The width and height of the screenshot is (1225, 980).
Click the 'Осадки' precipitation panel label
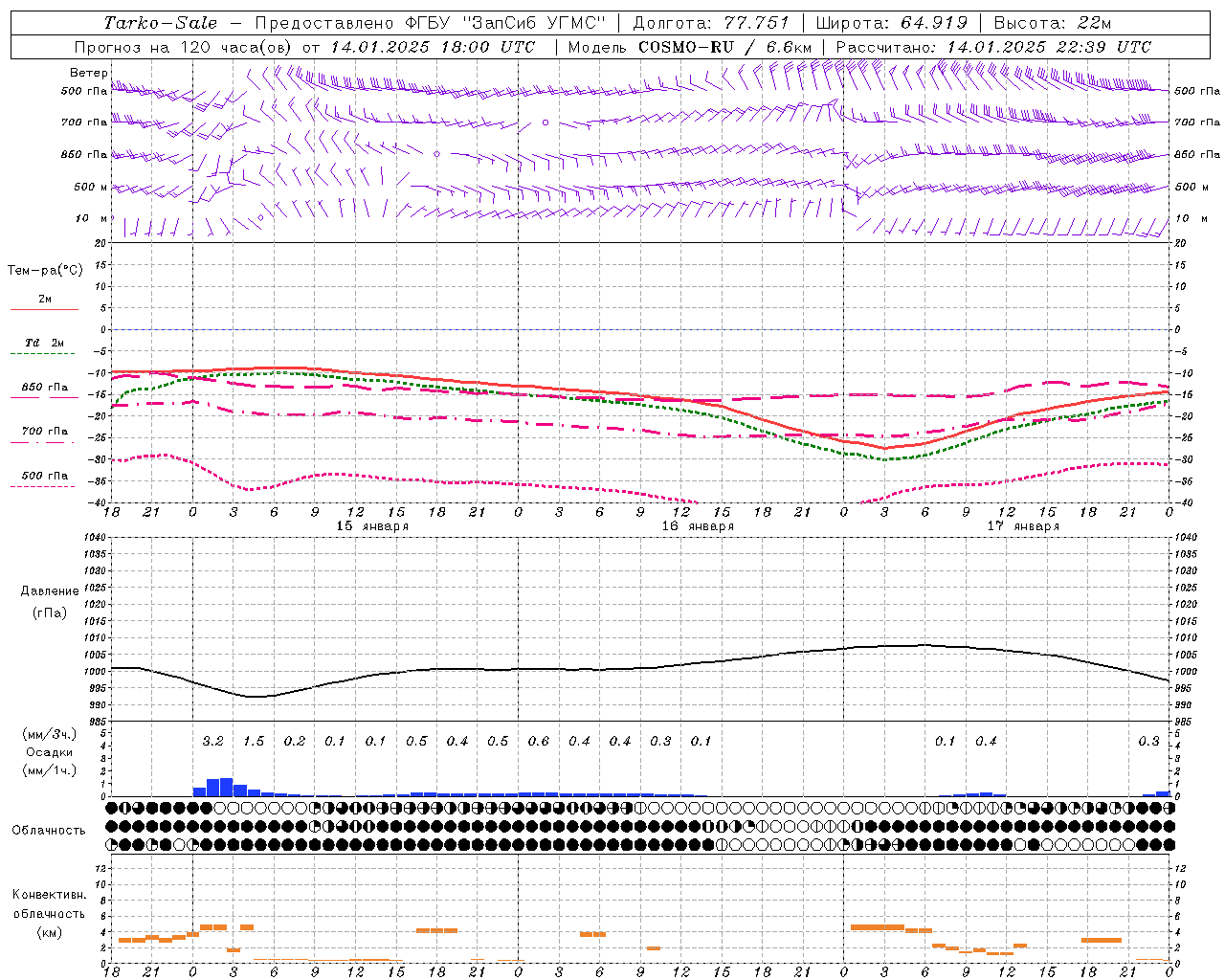point(49,752)
